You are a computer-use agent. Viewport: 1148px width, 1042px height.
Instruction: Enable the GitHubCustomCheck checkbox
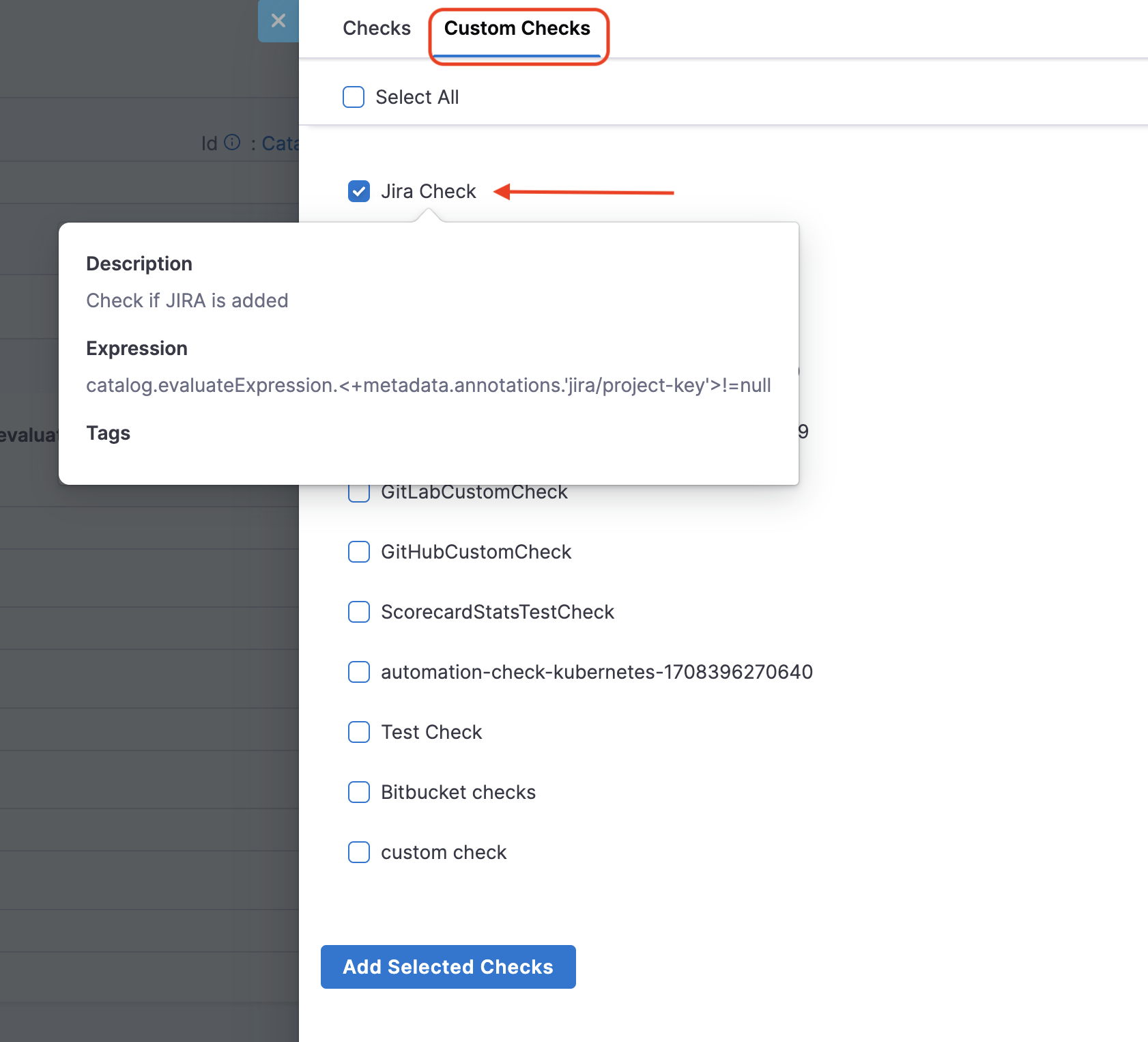(359, 552)
